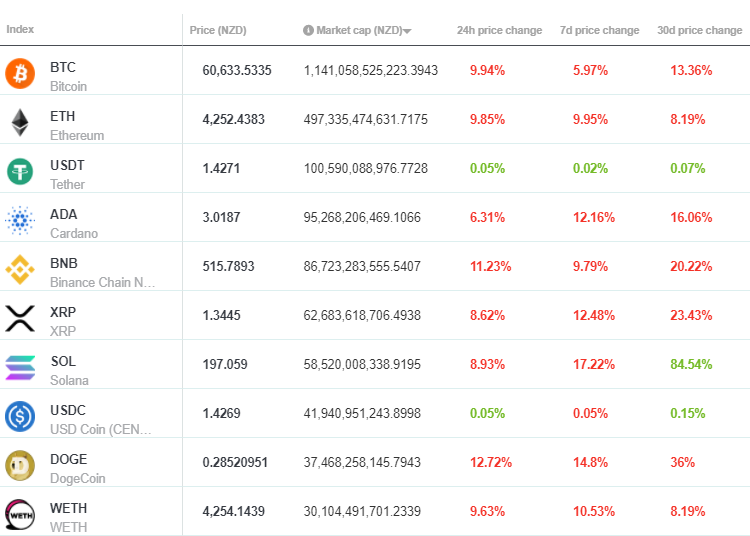Select Ethereum market cap 497,335,474,631.7175

coord(365,120)
